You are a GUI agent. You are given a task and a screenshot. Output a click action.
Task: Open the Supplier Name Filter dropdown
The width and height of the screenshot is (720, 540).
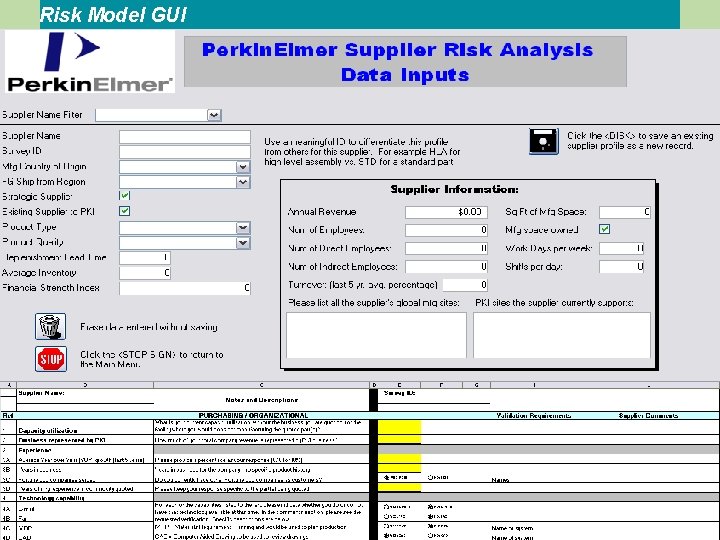coord(214,115)
